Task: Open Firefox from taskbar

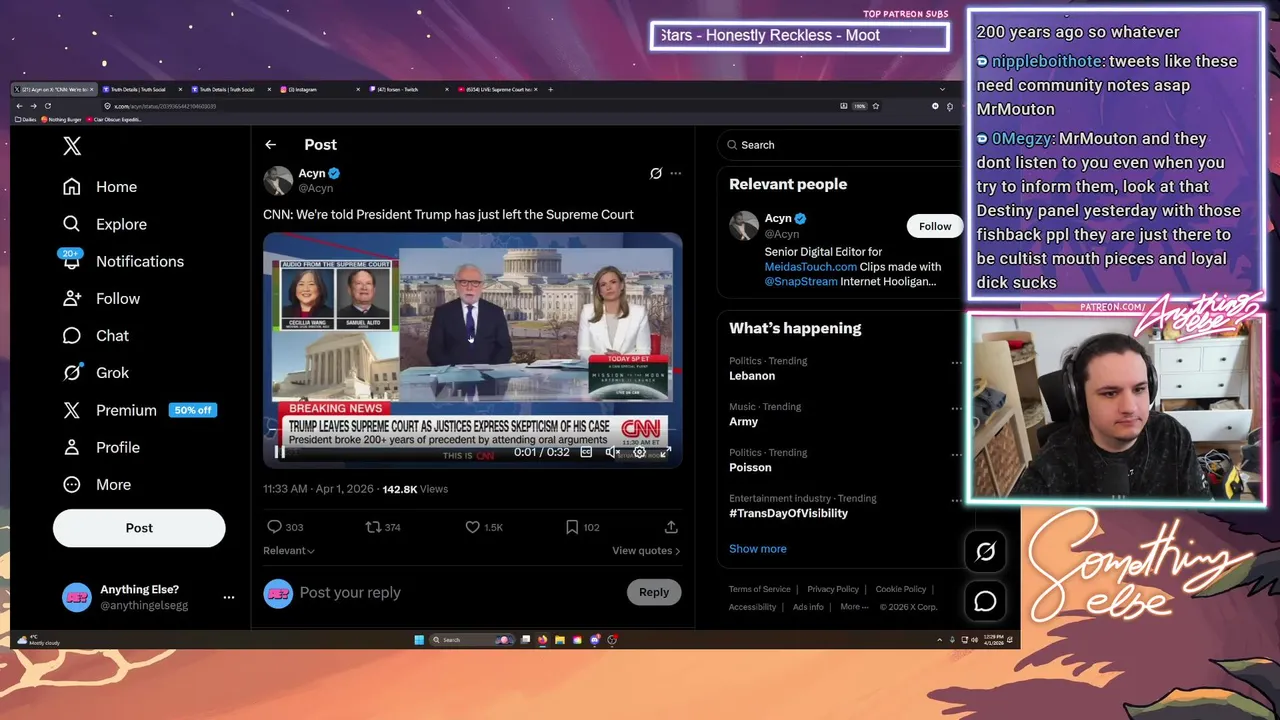Action: 543,640
